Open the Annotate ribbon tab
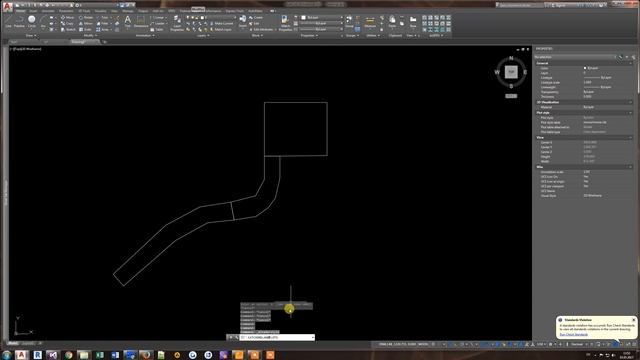 (x=48, y=11)
